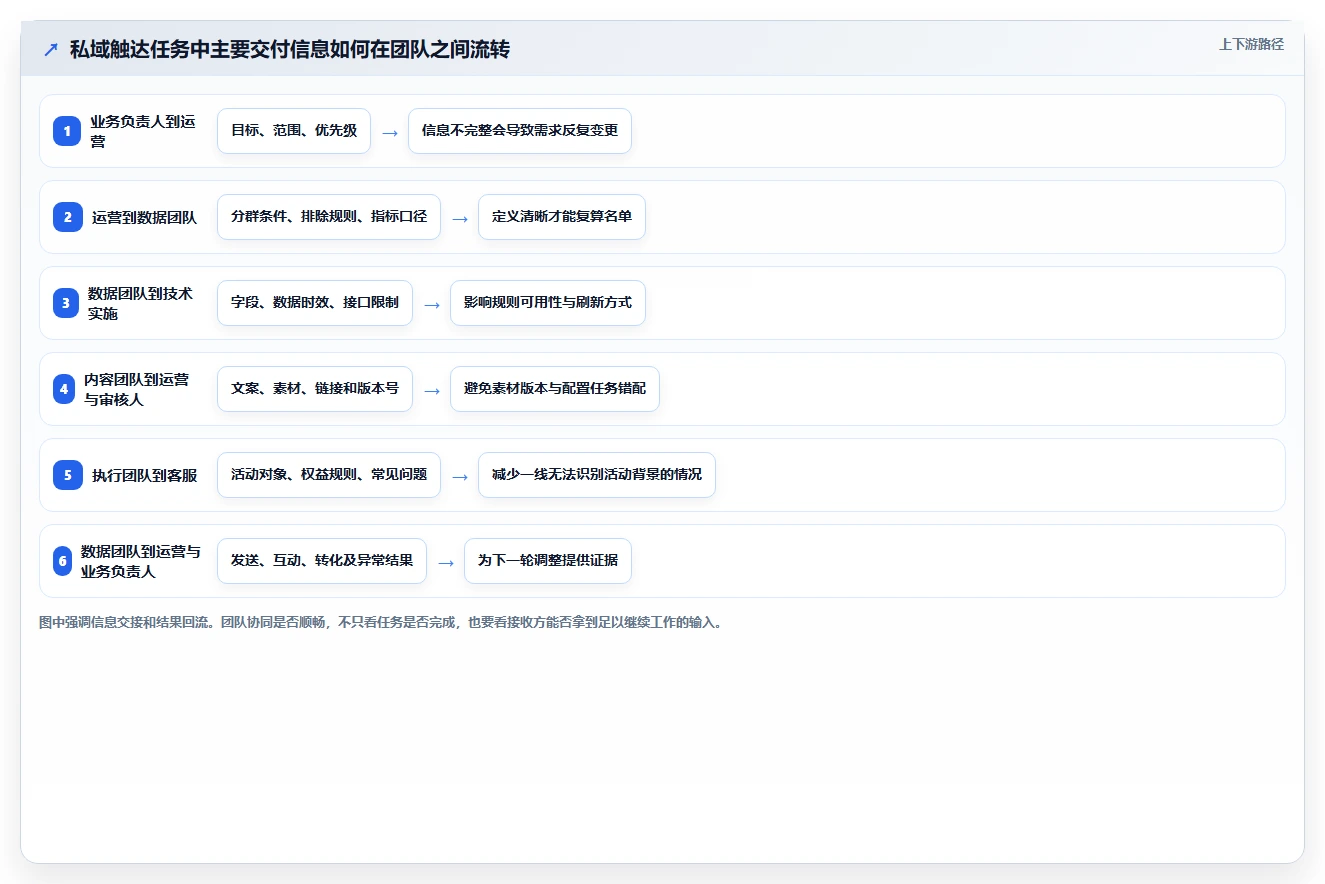Click the footnote starting 图中强调信息交接和结果回流
Viewport: 1325px width, 884px height.
[380, 622]
